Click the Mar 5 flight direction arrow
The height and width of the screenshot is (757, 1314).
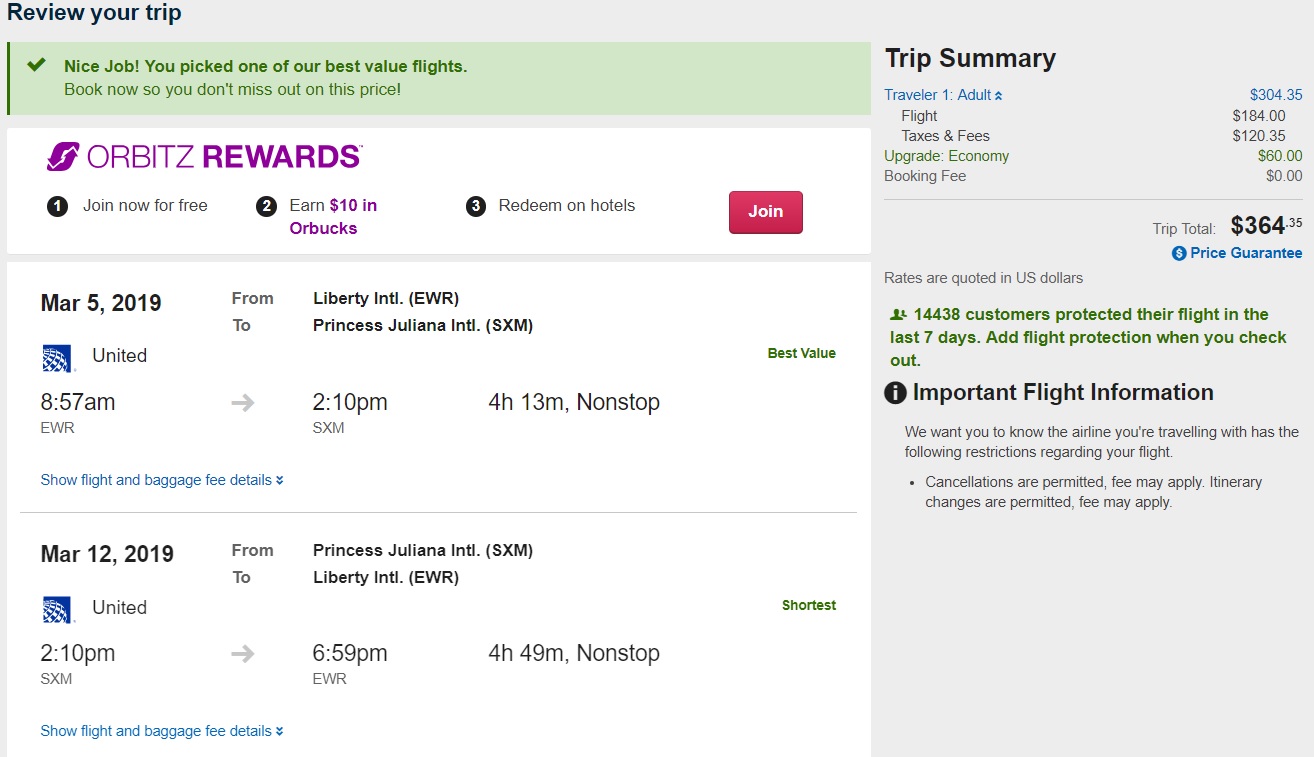click(x=243, y=403)
